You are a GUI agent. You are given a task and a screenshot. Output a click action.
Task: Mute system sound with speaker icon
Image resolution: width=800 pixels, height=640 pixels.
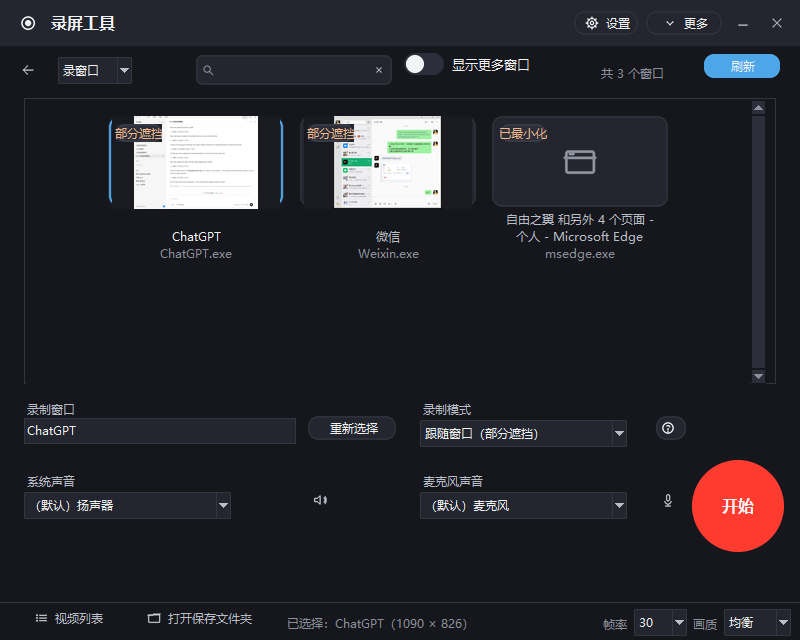[x=320, y=500]
